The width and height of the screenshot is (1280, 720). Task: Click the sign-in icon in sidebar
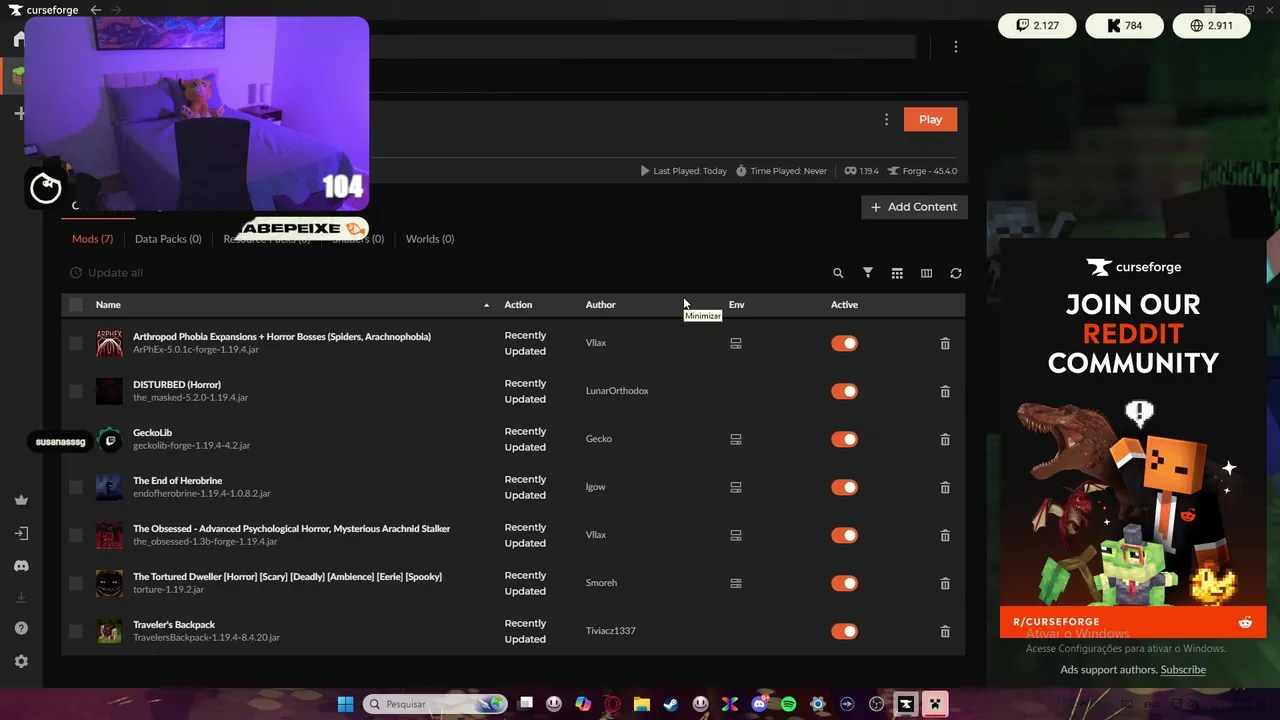pos(21,533)
